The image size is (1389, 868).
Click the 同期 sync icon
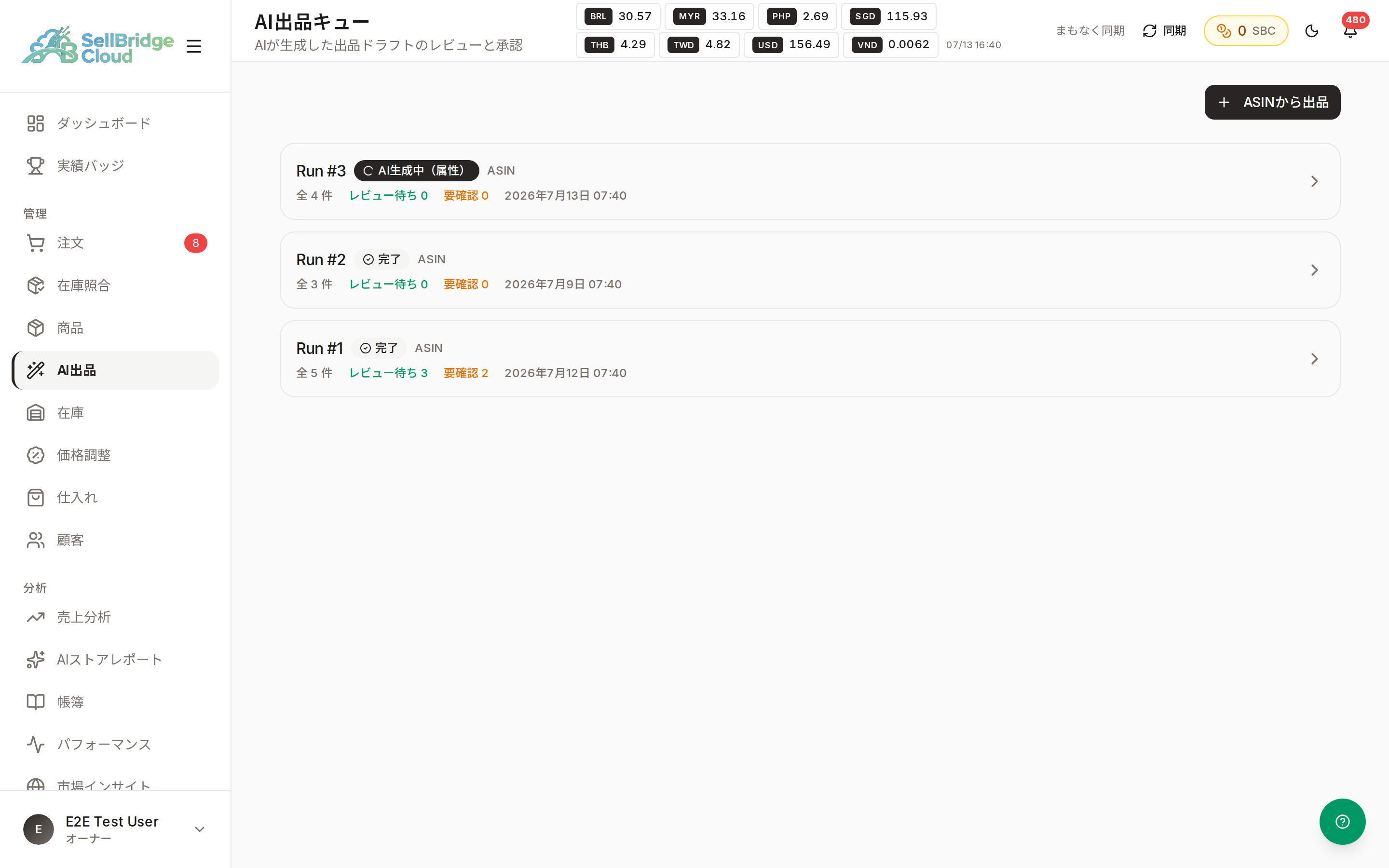click(1150, 31)
